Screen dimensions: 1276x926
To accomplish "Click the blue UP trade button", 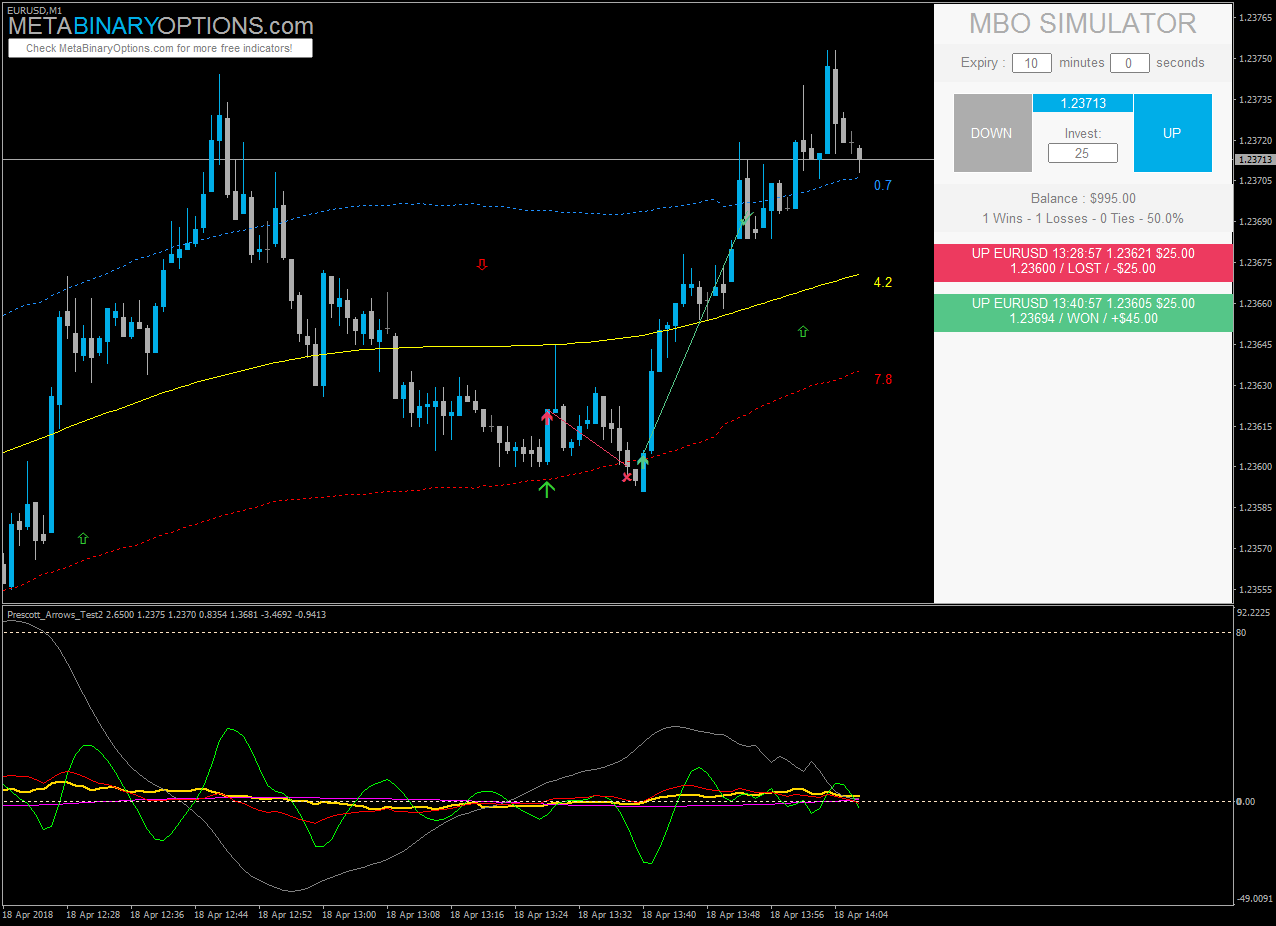I will point(1172,133).
